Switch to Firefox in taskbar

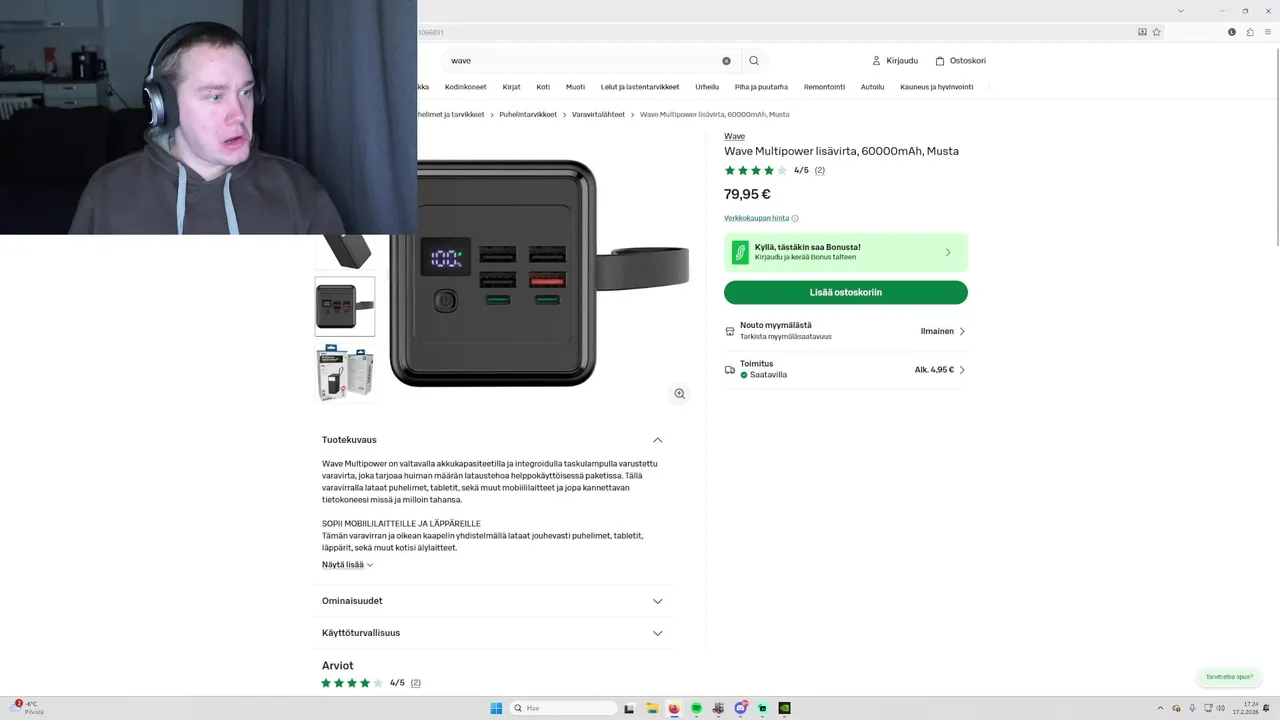(674, 708)
